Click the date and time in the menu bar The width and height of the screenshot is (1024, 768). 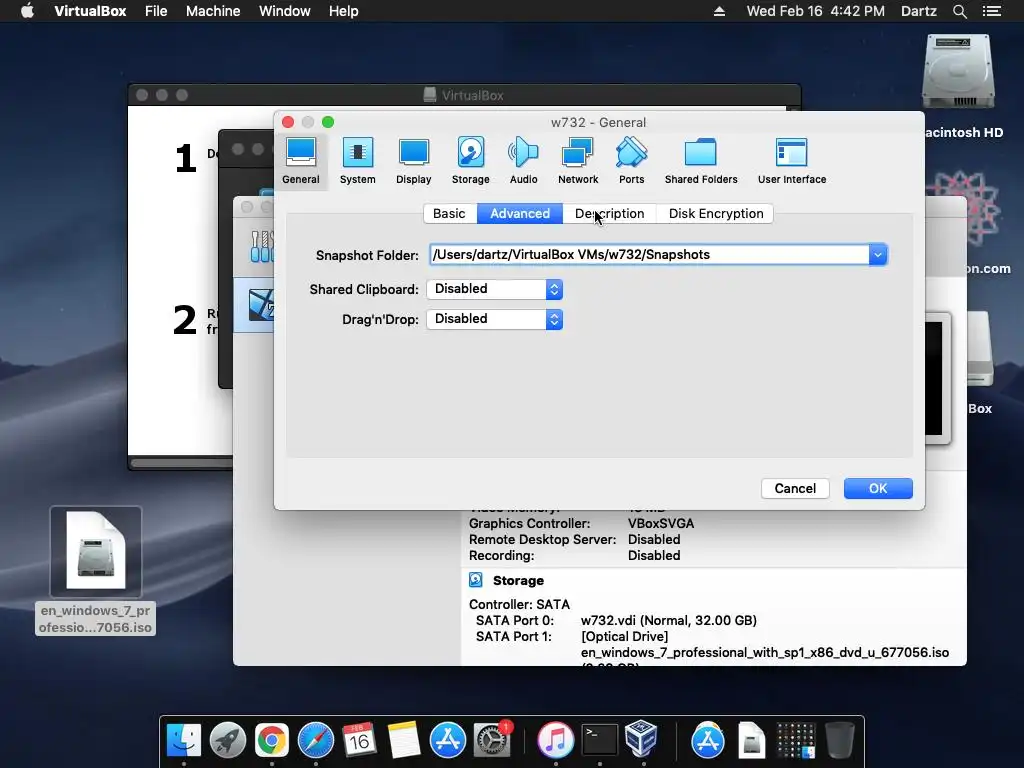click(816, 11)
